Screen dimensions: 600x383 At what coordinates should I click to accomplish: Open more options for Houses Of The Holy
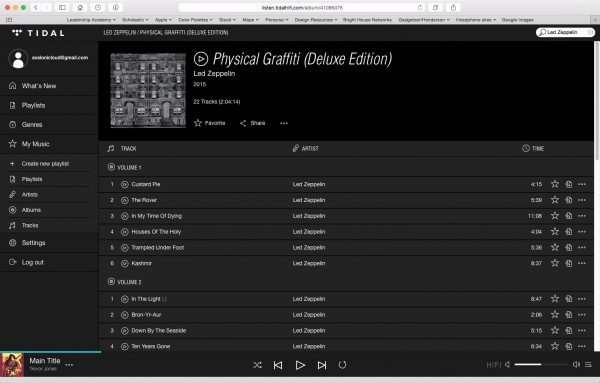tap(582, 232)
